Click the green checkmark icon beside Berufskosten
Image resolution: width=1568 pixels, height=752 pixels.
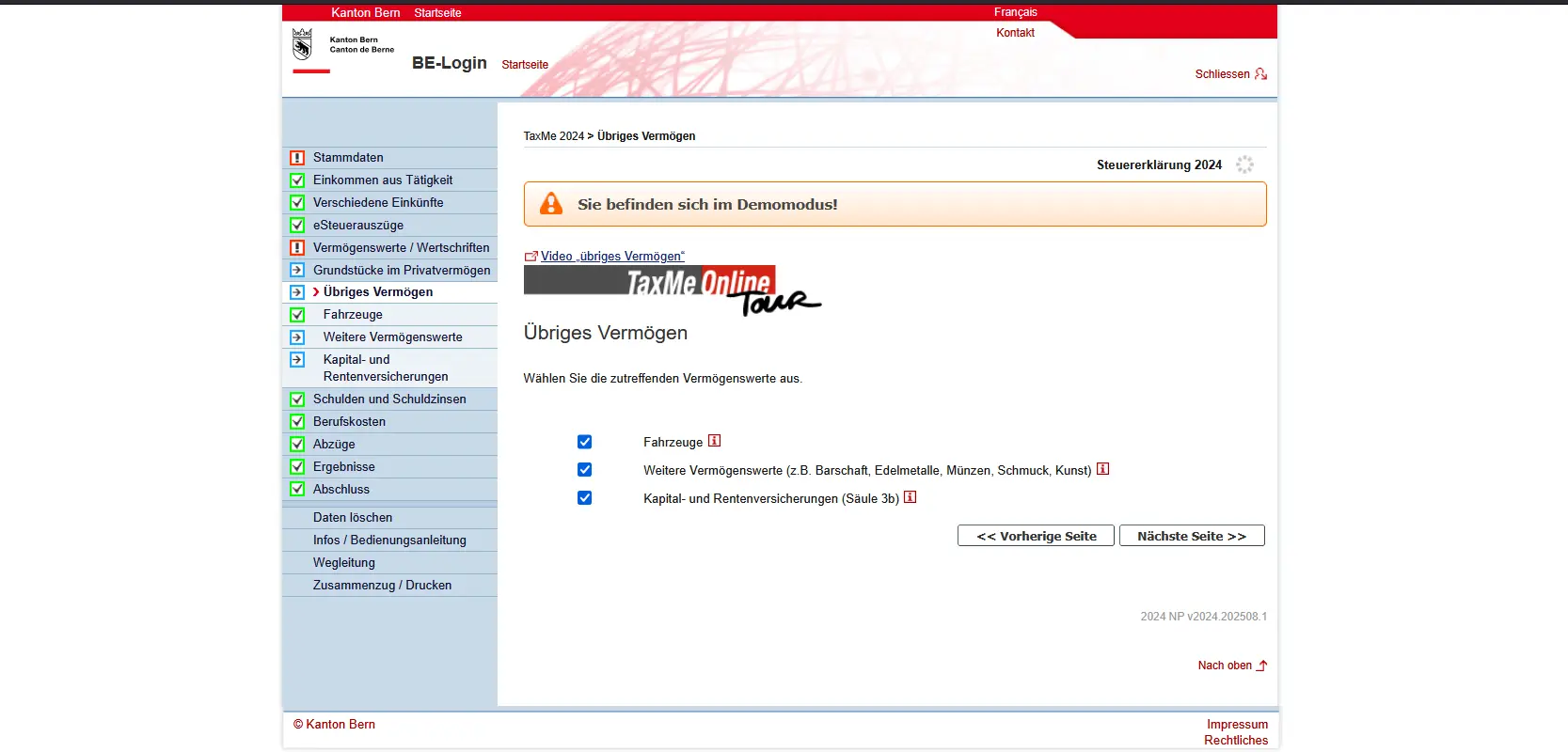[x=297, y=422]
